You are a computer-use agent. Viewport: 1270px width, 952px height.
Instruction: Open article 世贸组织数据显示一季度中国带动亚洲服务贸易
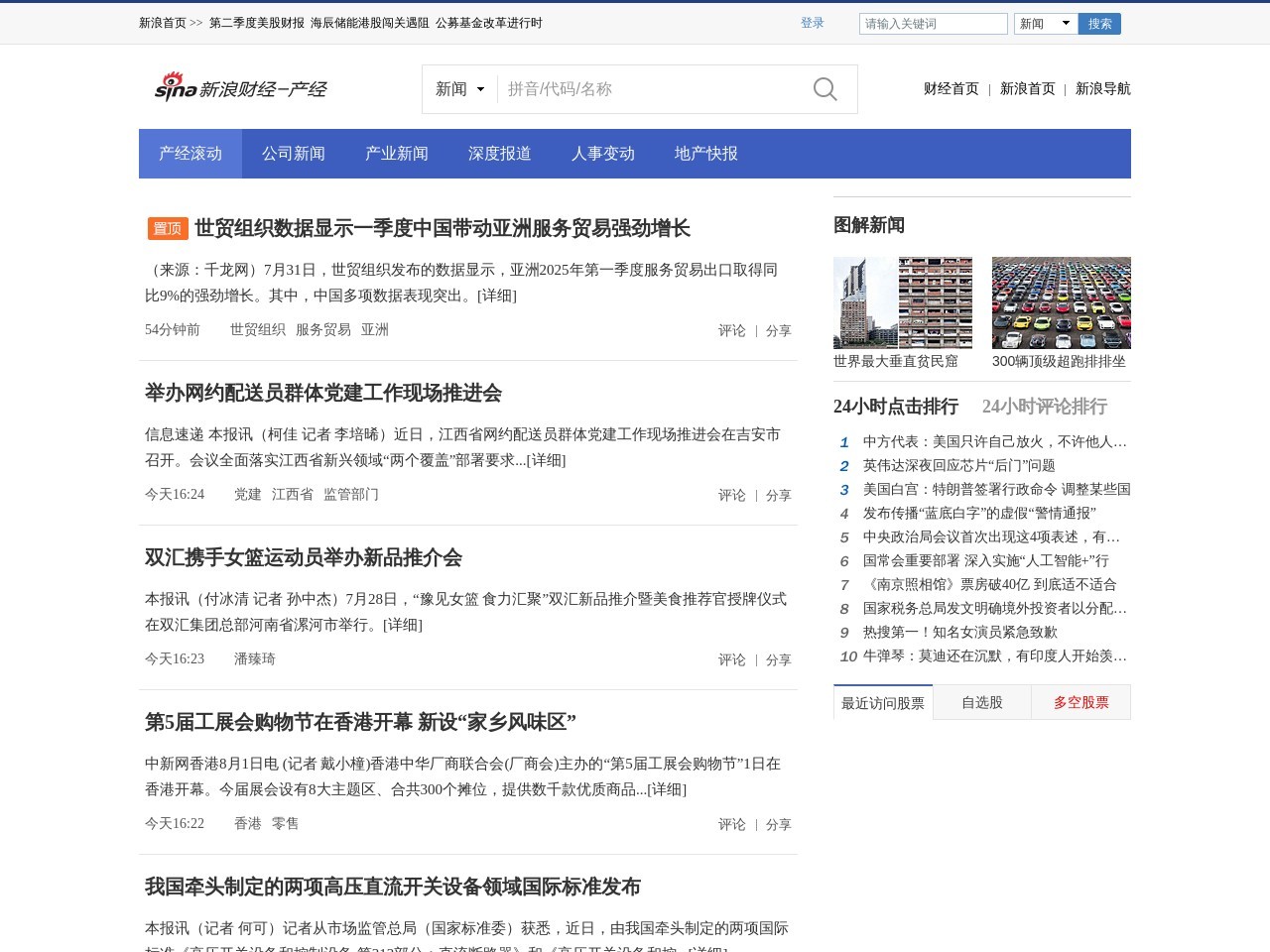click(x=443, y=228)
